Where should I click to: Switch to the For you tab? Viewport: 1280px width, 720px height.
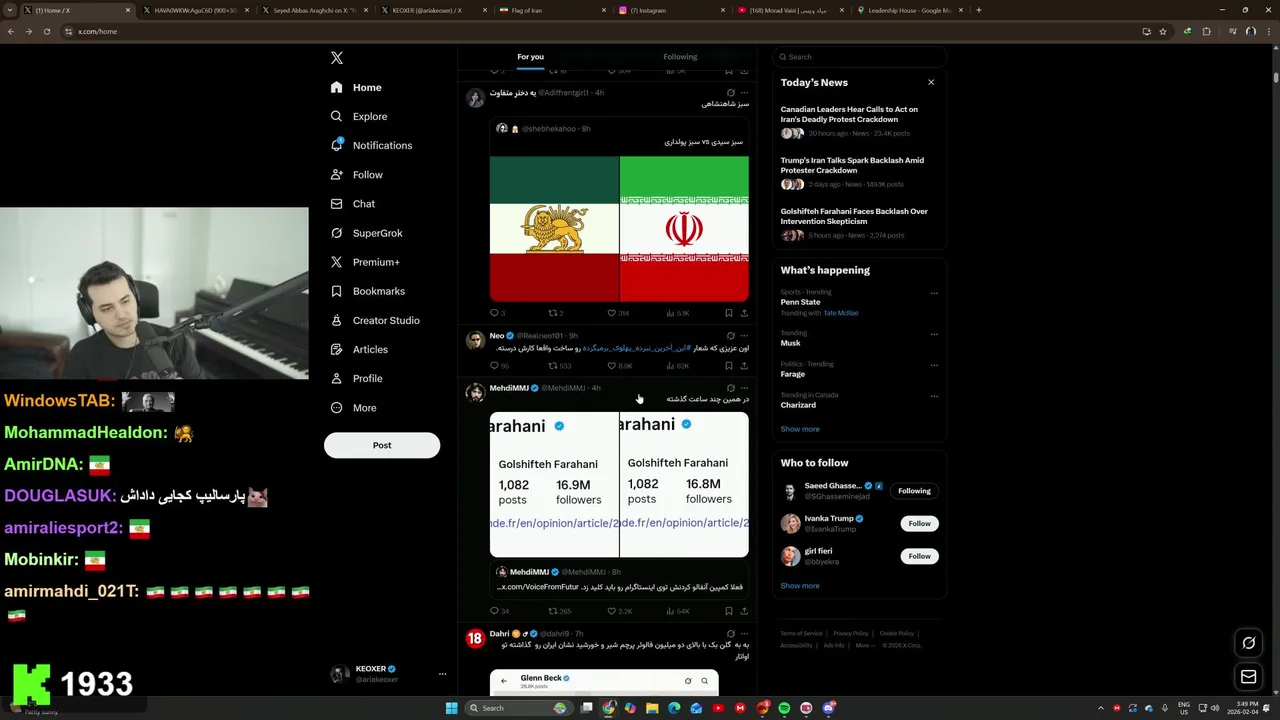530,57
